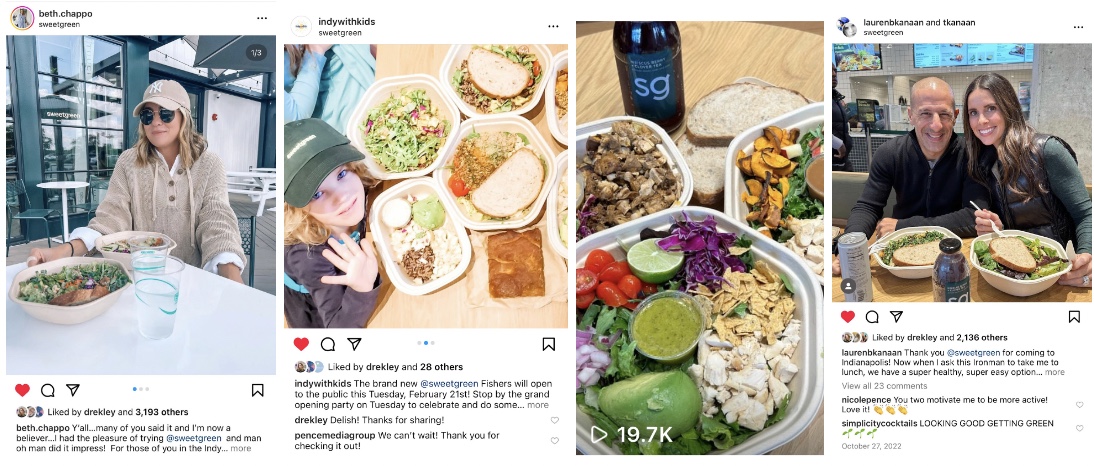Select carousel dots under beth.chappo photo
1094x466 pixels.
[x=141, y=389]
